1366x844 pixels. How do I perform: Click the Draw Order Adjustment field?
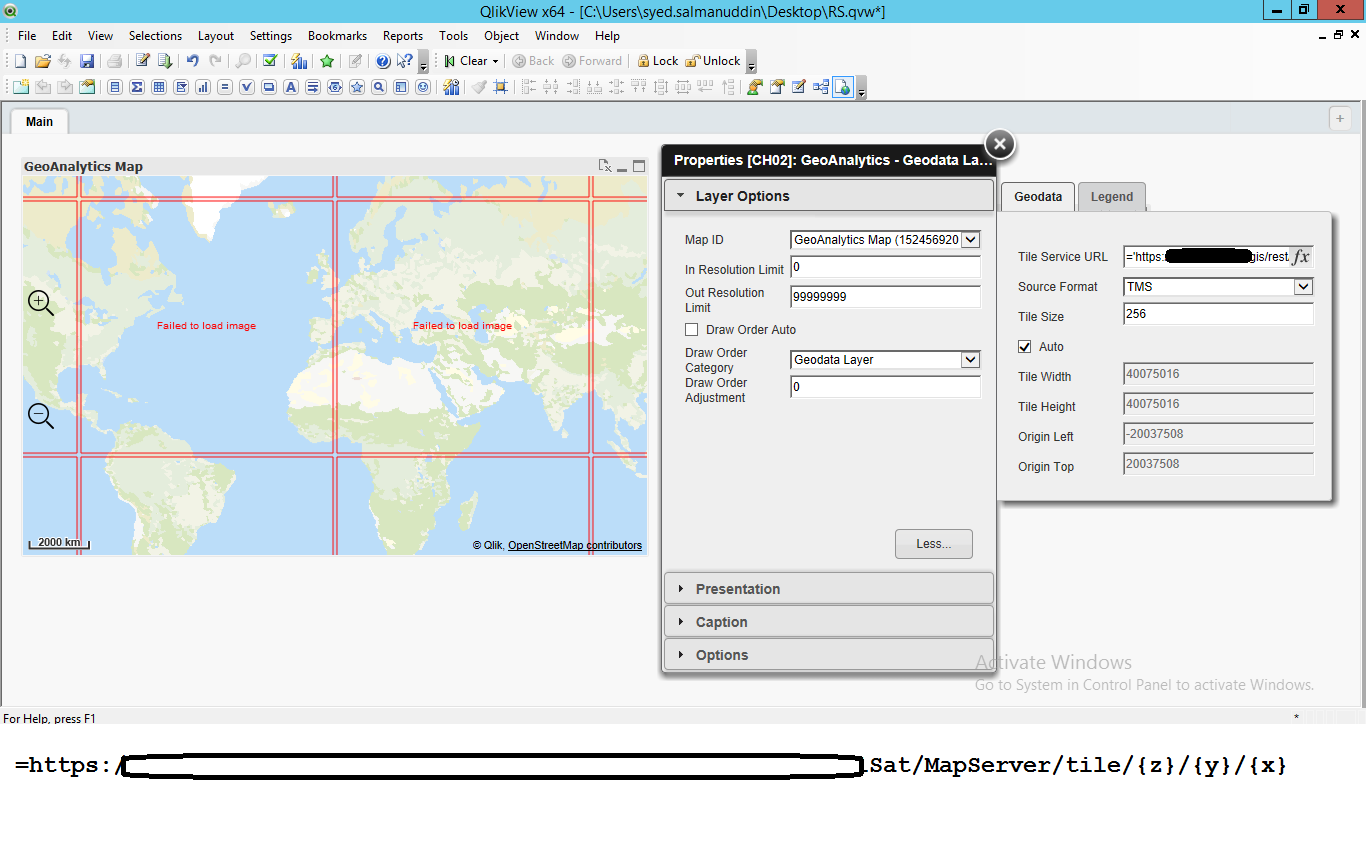(x=885, y=387)
